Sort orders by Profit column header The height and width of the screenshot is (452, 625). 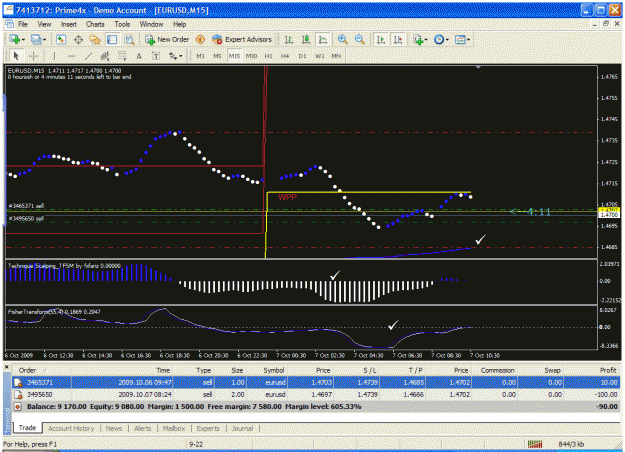(x=608, y=370)
